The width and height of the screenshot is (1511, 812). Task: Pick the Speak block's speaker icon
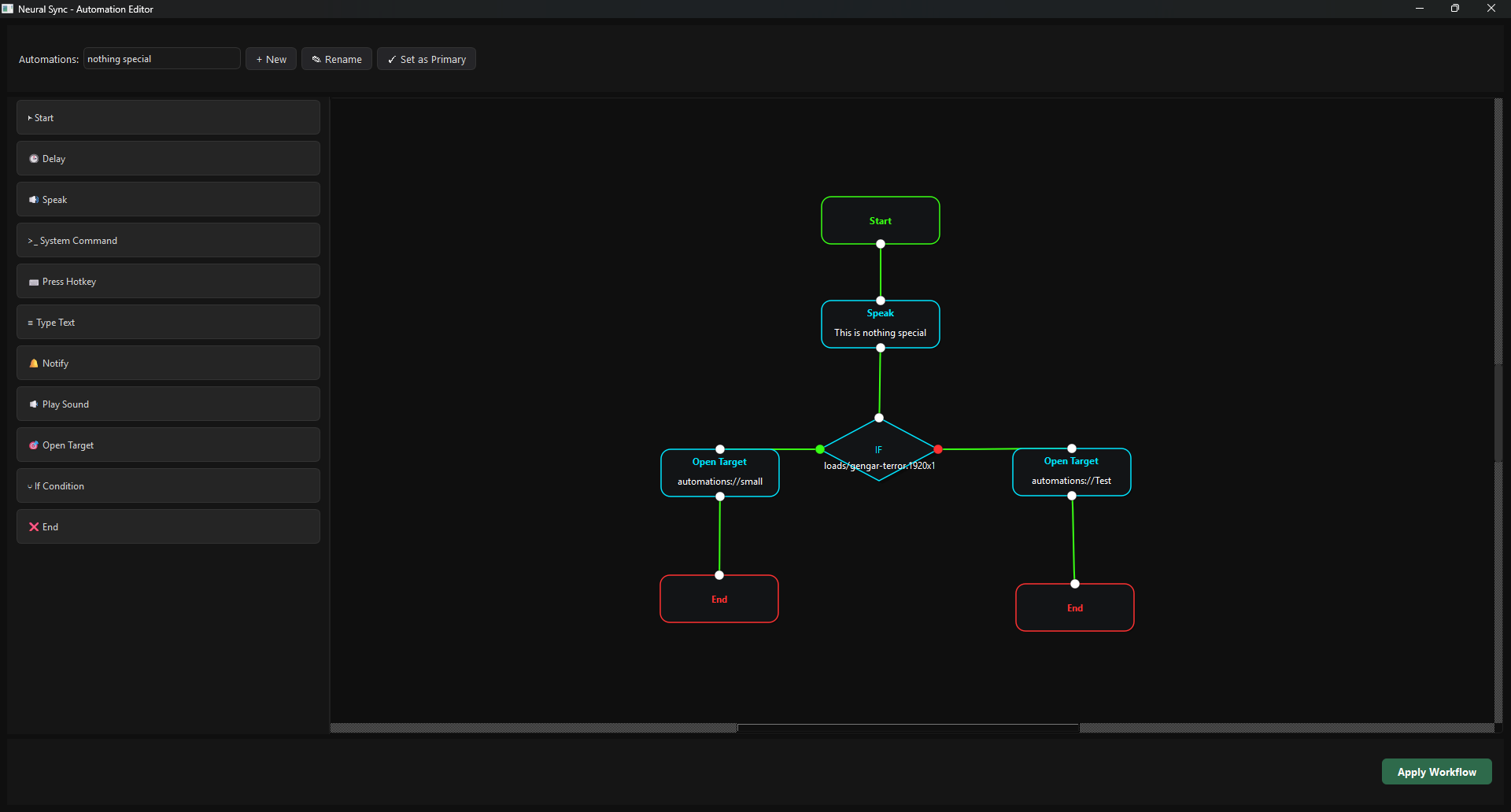point(34,200)
